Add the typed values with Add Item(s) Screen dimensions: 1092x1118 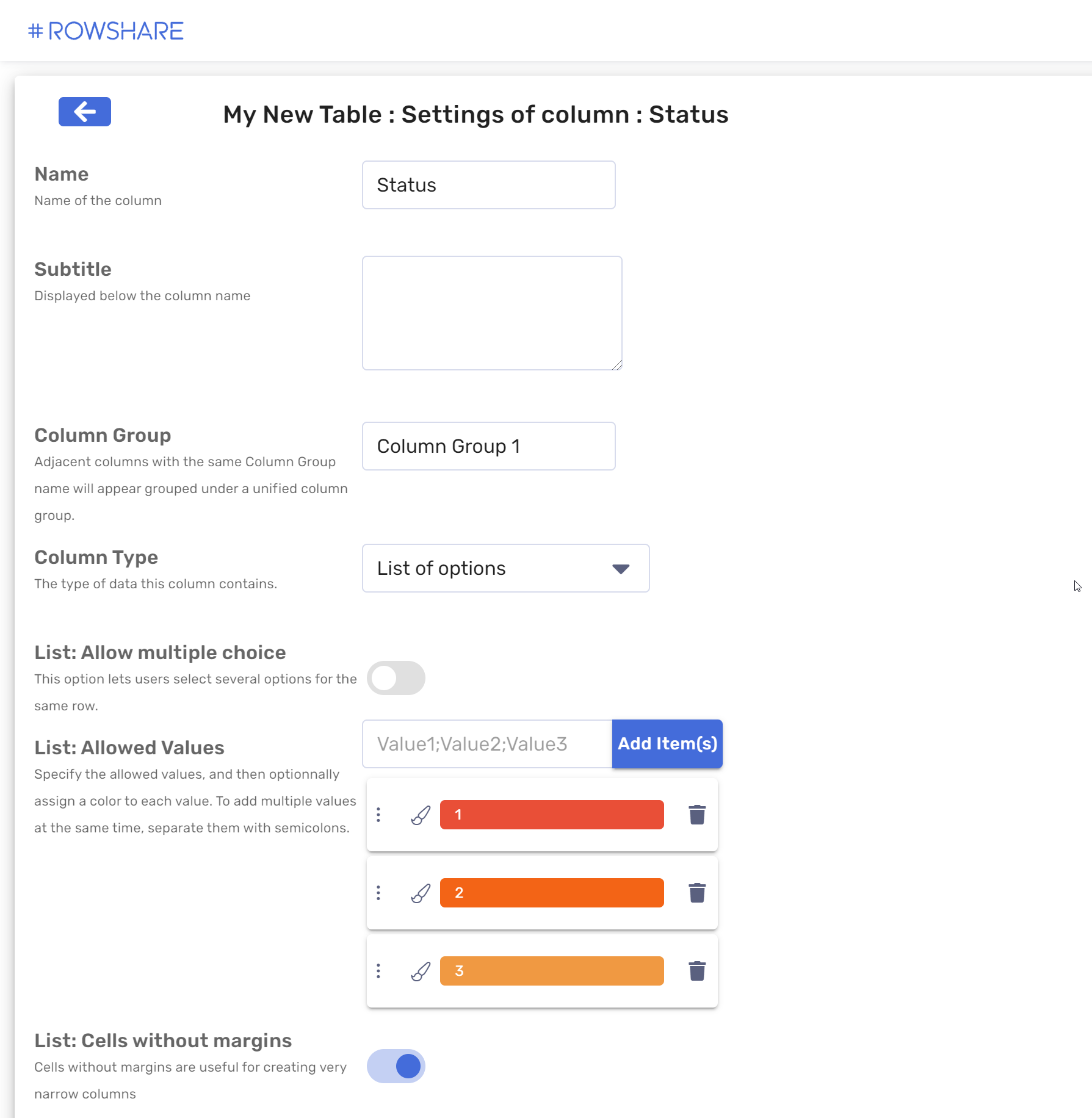coord(667,744)
